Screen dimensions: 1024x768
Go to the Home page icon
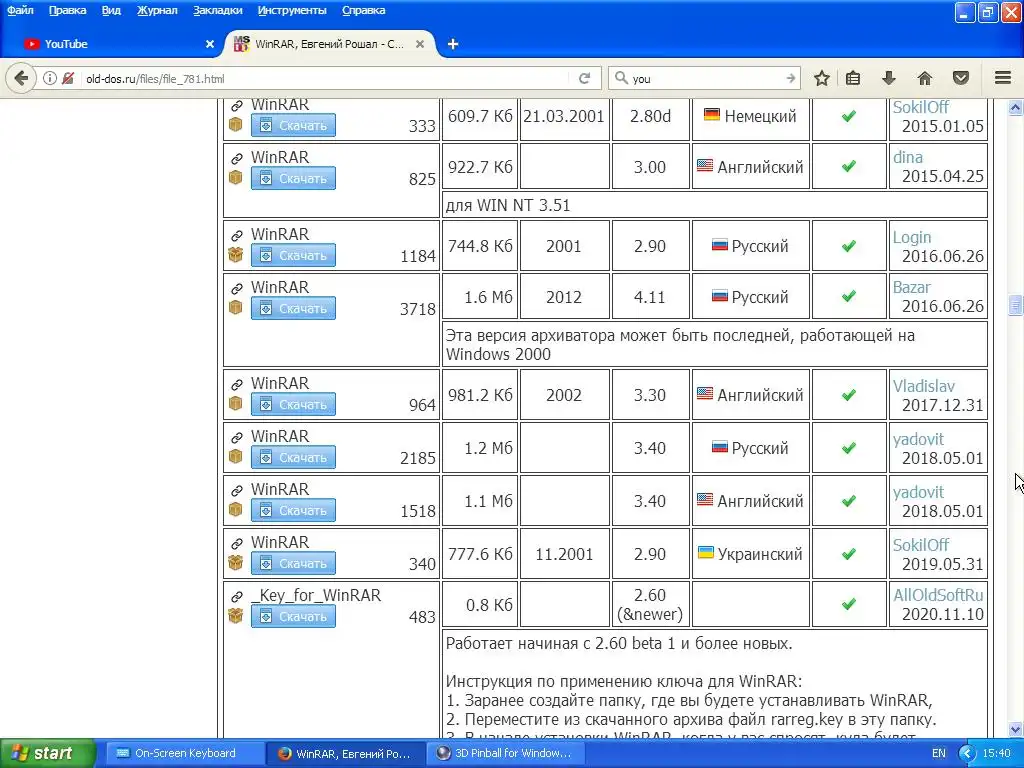pyautogui.click(x=925, y=78)
